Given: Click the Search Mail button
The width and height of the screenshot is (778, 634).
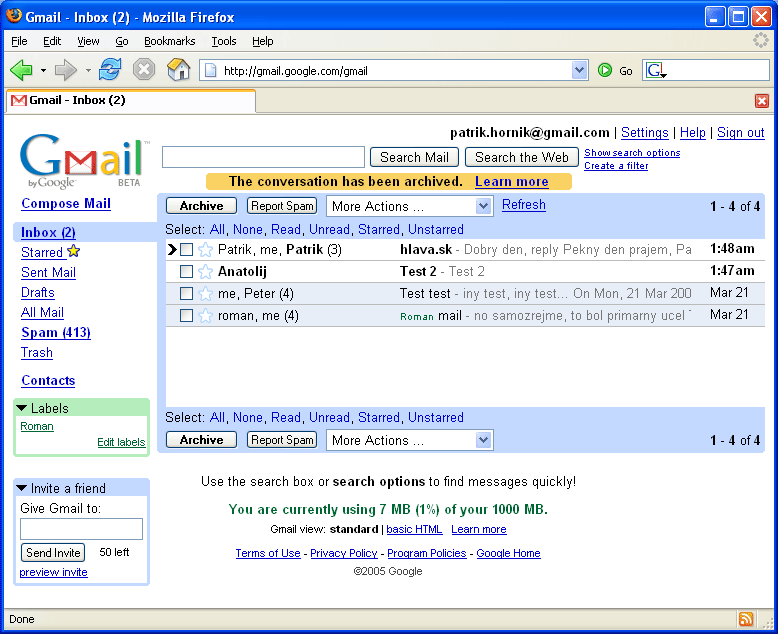Looking at the screenshot, I should (x=414, y=157).
